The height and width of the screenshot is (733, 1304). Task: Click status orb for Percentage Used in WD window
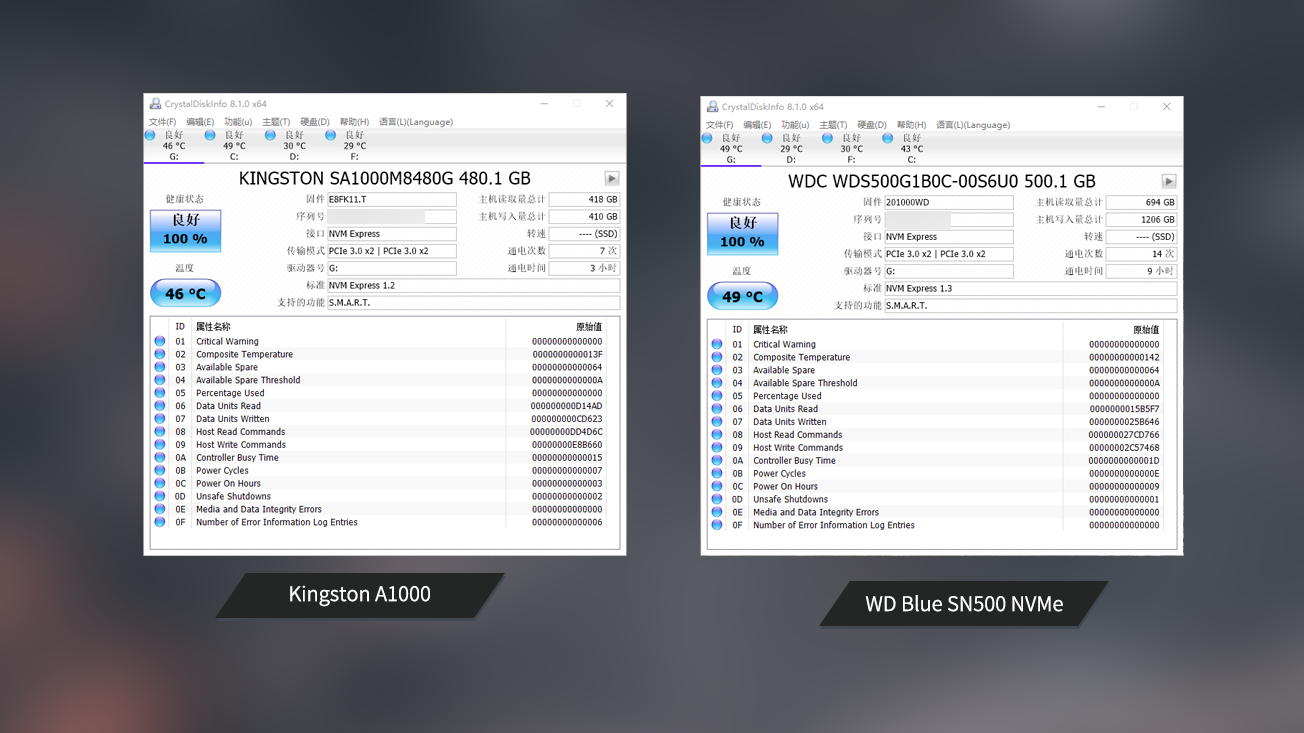point(717,396)
